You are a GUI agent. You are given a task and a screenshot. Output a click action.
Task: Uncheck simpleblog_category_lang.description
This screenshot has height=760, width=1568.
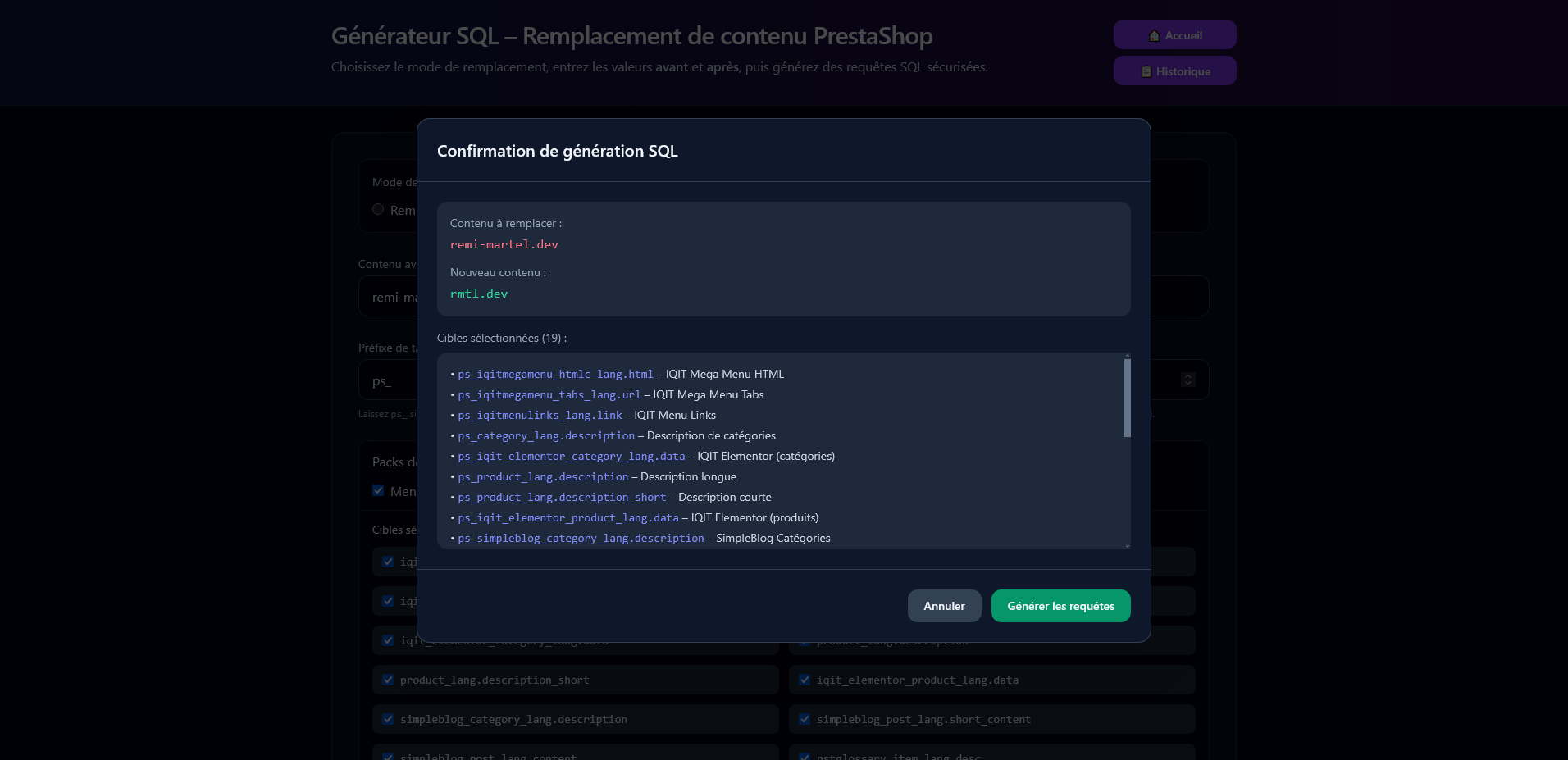[387, 719]
